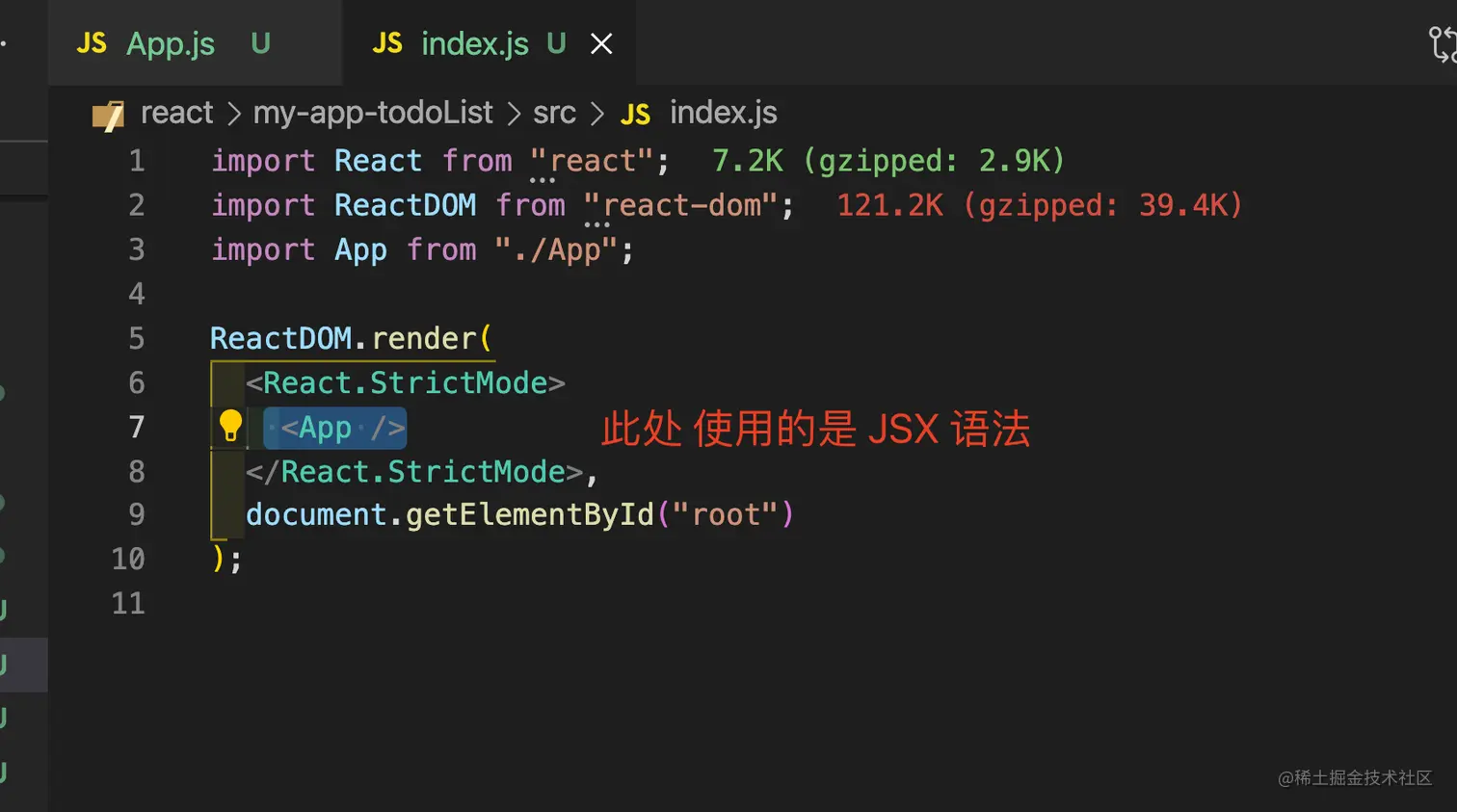Open the my-app-todoList breadcrumb segment

pos(373,113)
